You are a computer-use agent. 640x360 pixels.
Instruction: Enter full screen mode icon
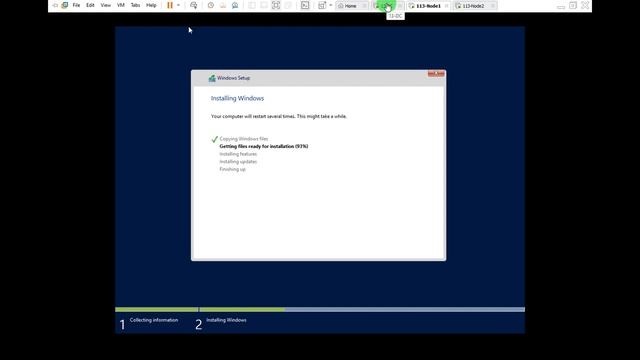point(276,5)
